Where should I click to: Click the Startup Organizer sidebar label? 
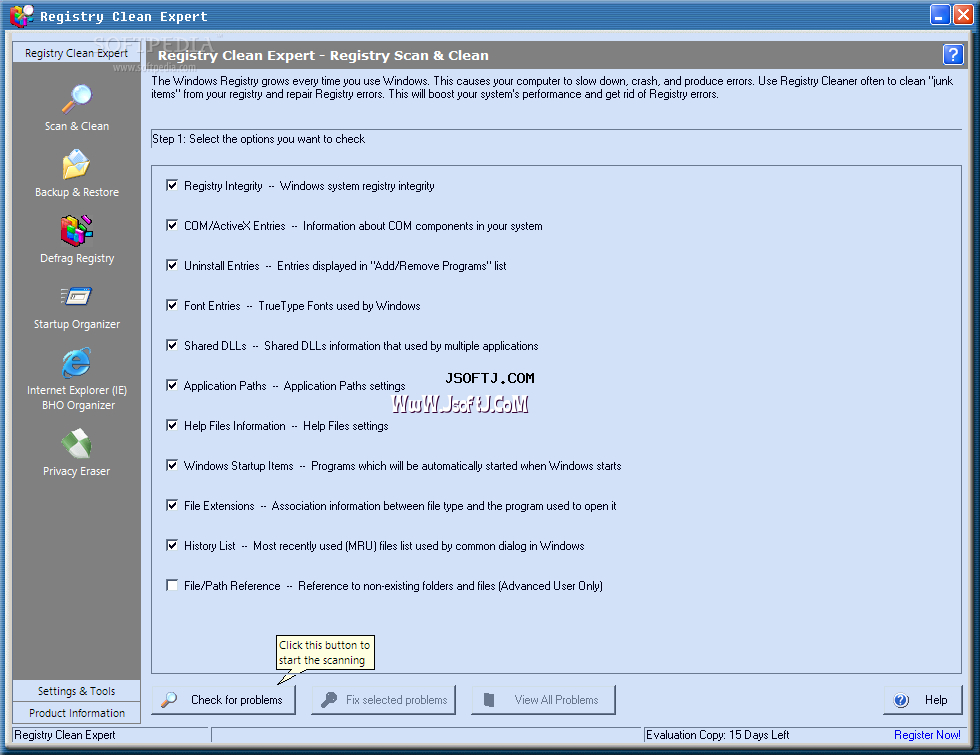(x=77, y=324)
